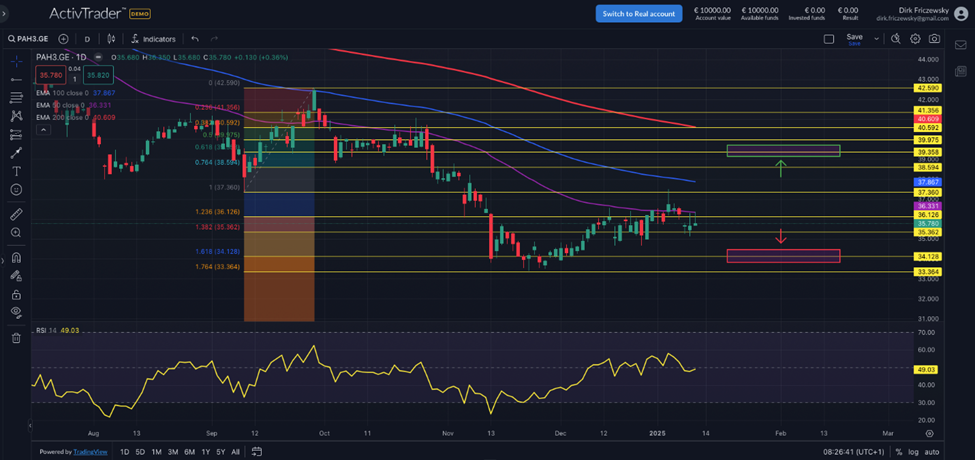Take a chart snapshot with camera icon

coord(933,39)
